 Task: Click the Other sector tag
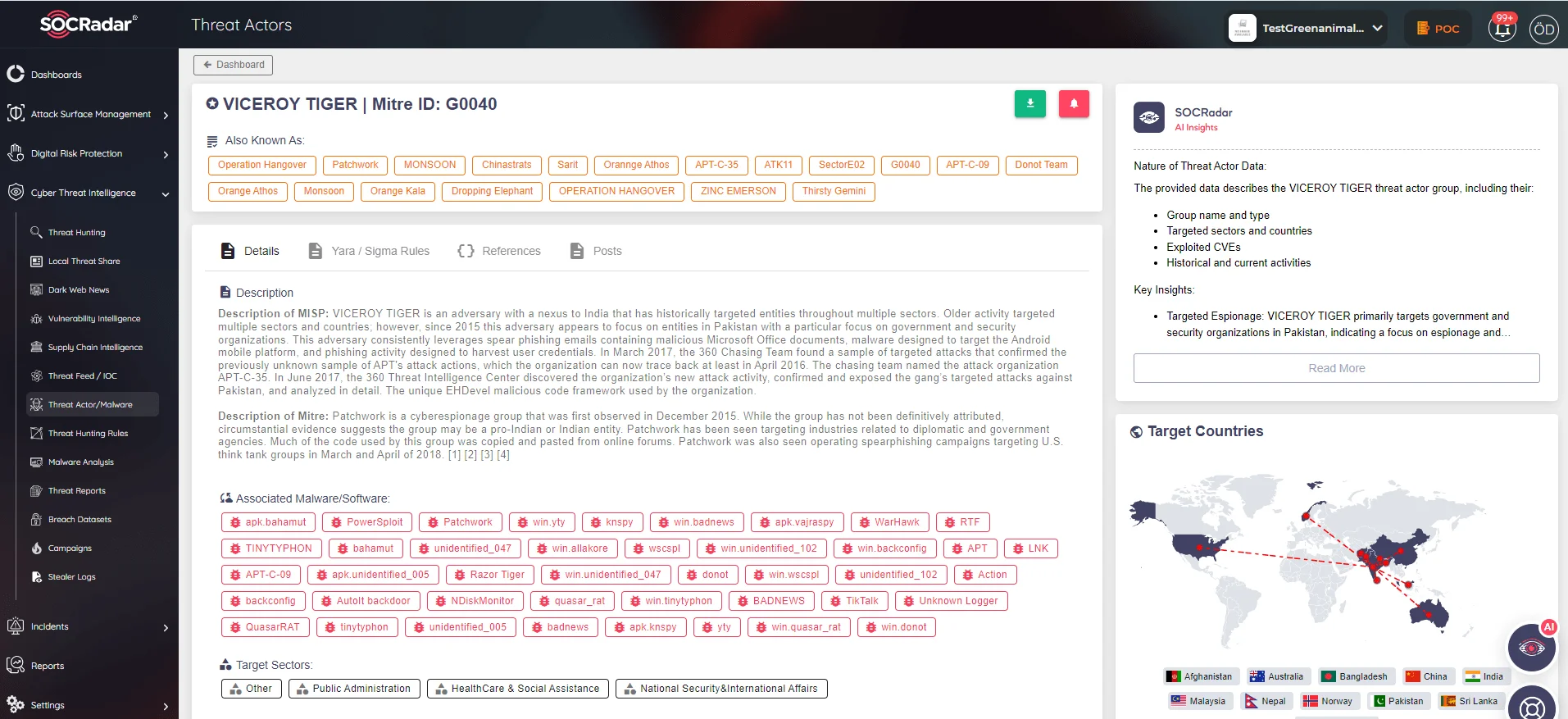click(x=252, y=689)
